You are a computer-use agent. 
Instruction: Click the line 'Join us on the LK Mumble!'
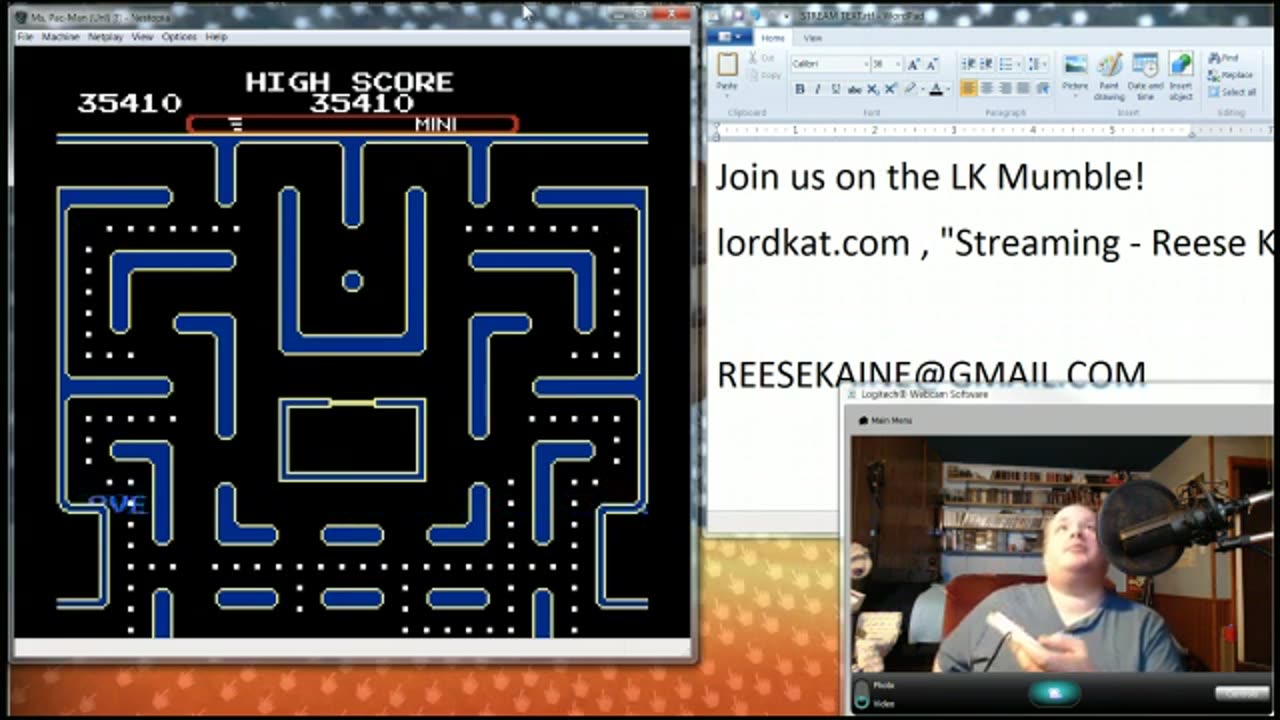(x=930, y=178)
